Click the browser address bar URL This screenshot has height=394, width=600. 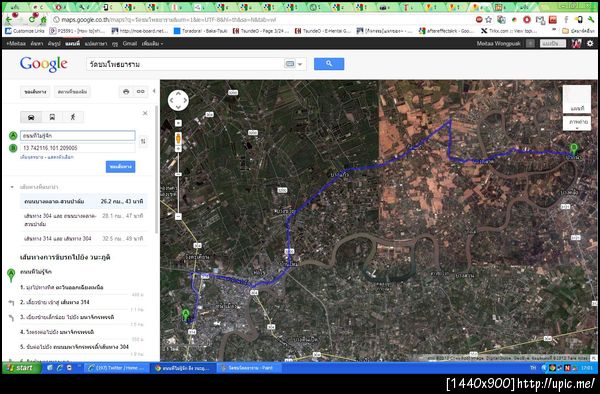[x=168, y=20]
